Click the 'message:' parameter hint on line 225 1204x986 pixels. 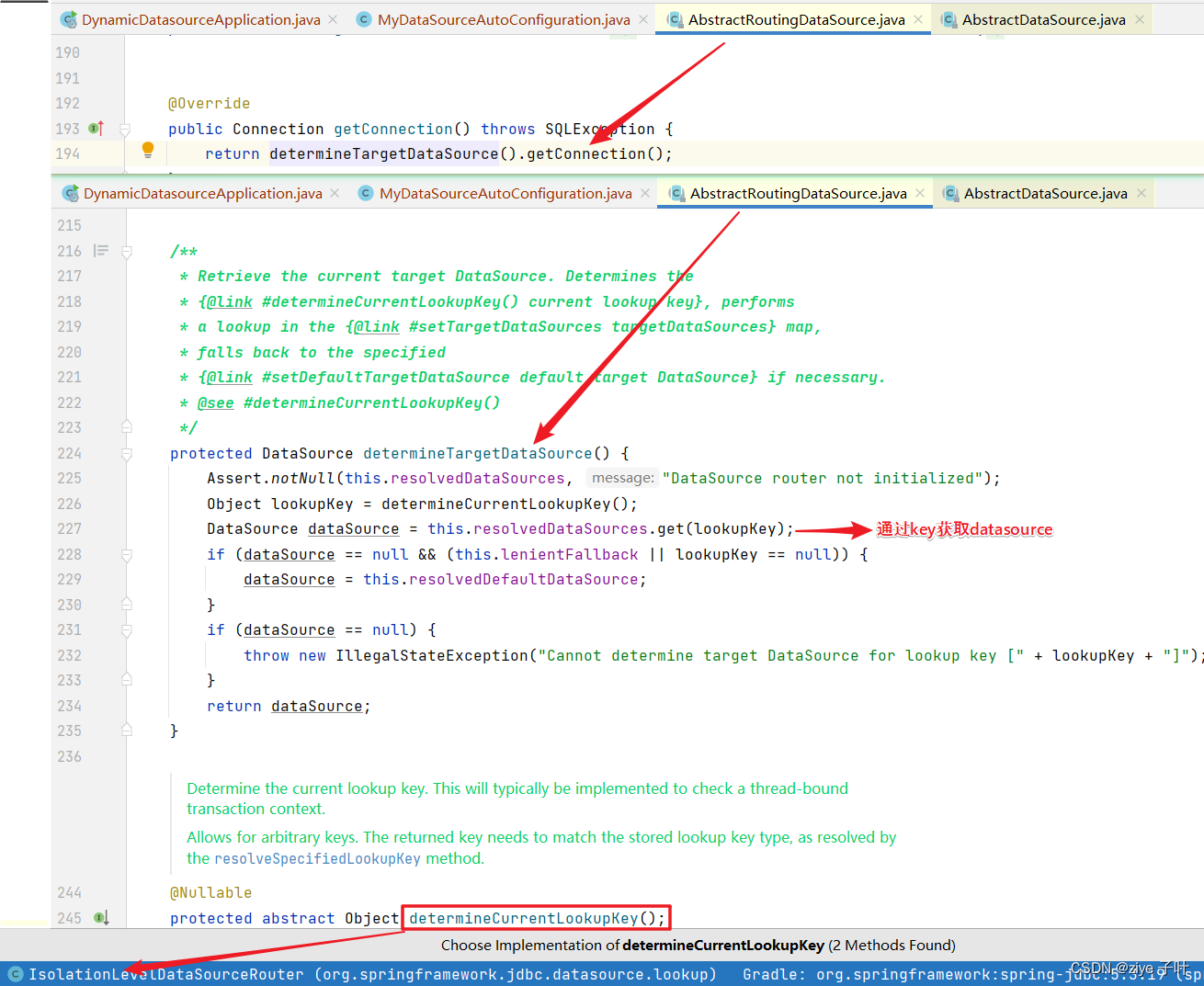click(623, 478)
